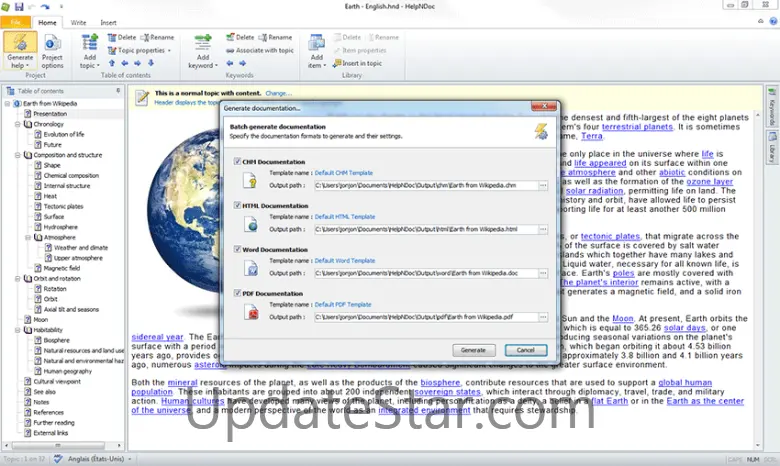Select the Tectonic plates topic
Image resolution: width=780 pixels, height=466 pixels.
point(63,206)
